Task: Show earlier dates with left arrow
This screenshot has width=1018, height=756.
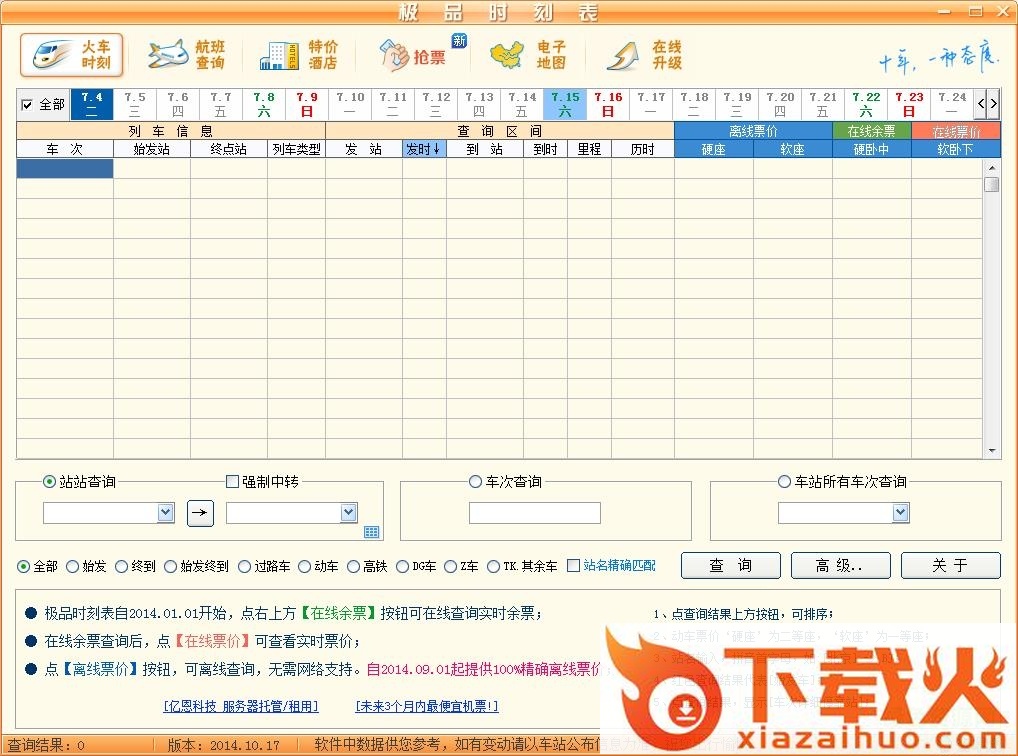Action: click(x=981, y=104)
